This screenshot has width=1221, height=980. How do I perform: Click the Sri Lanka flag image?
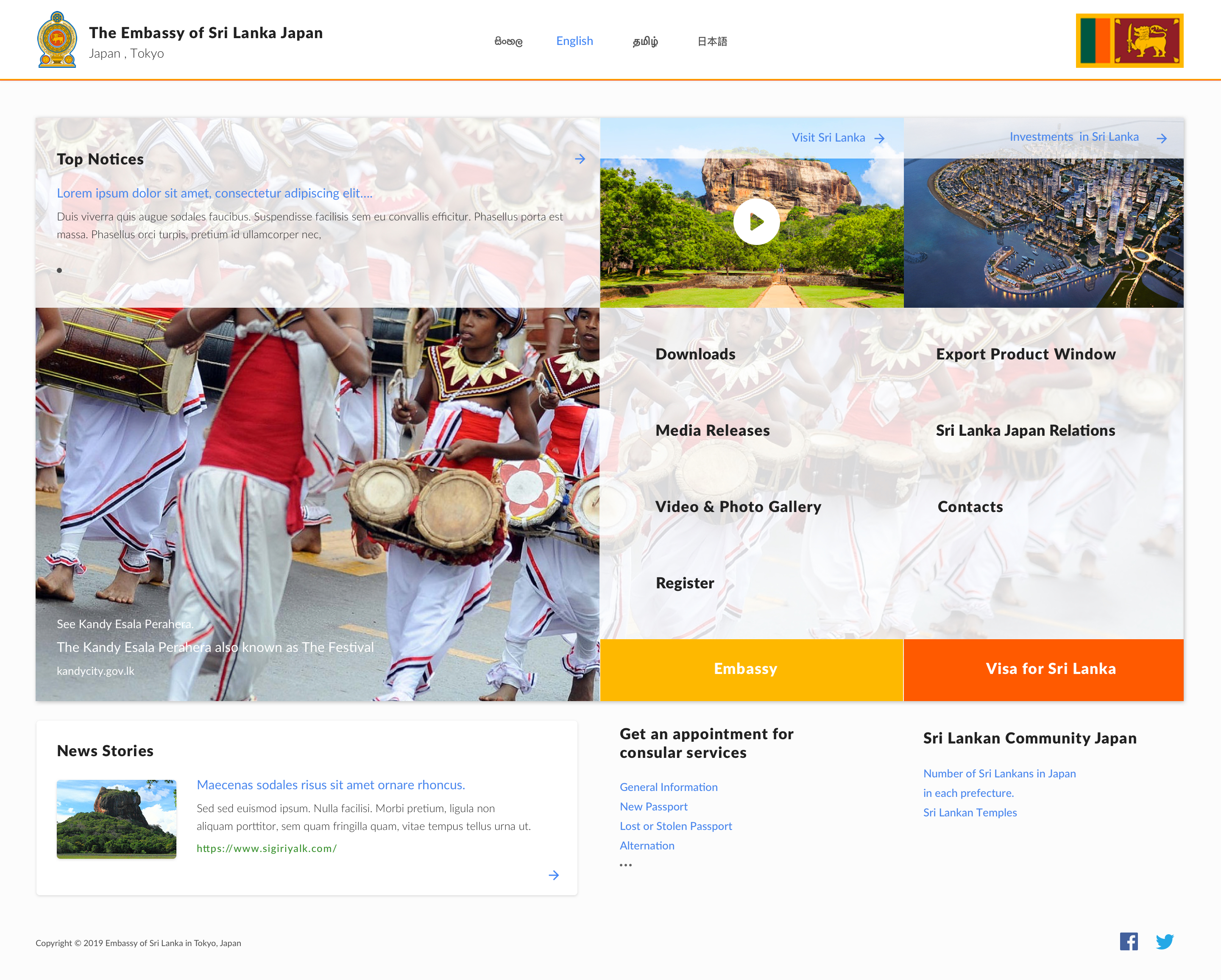click(x=1129, y=41)
